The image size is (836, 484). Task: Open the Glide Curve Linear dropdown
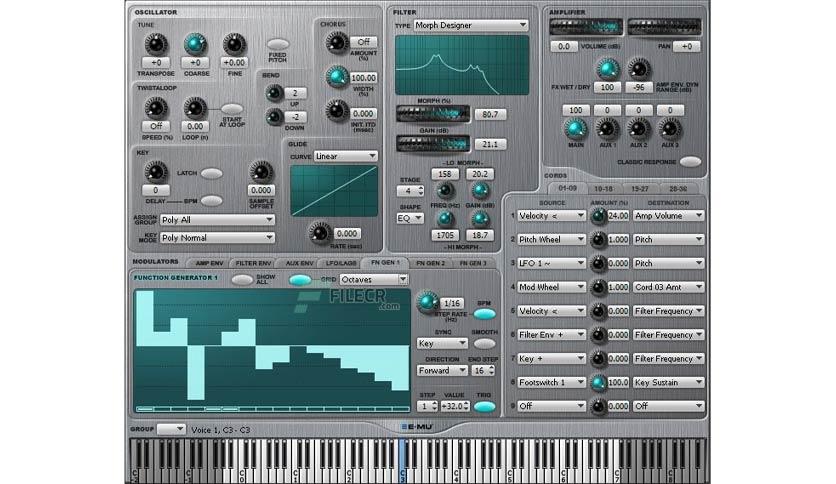click(x=345, y=156)
